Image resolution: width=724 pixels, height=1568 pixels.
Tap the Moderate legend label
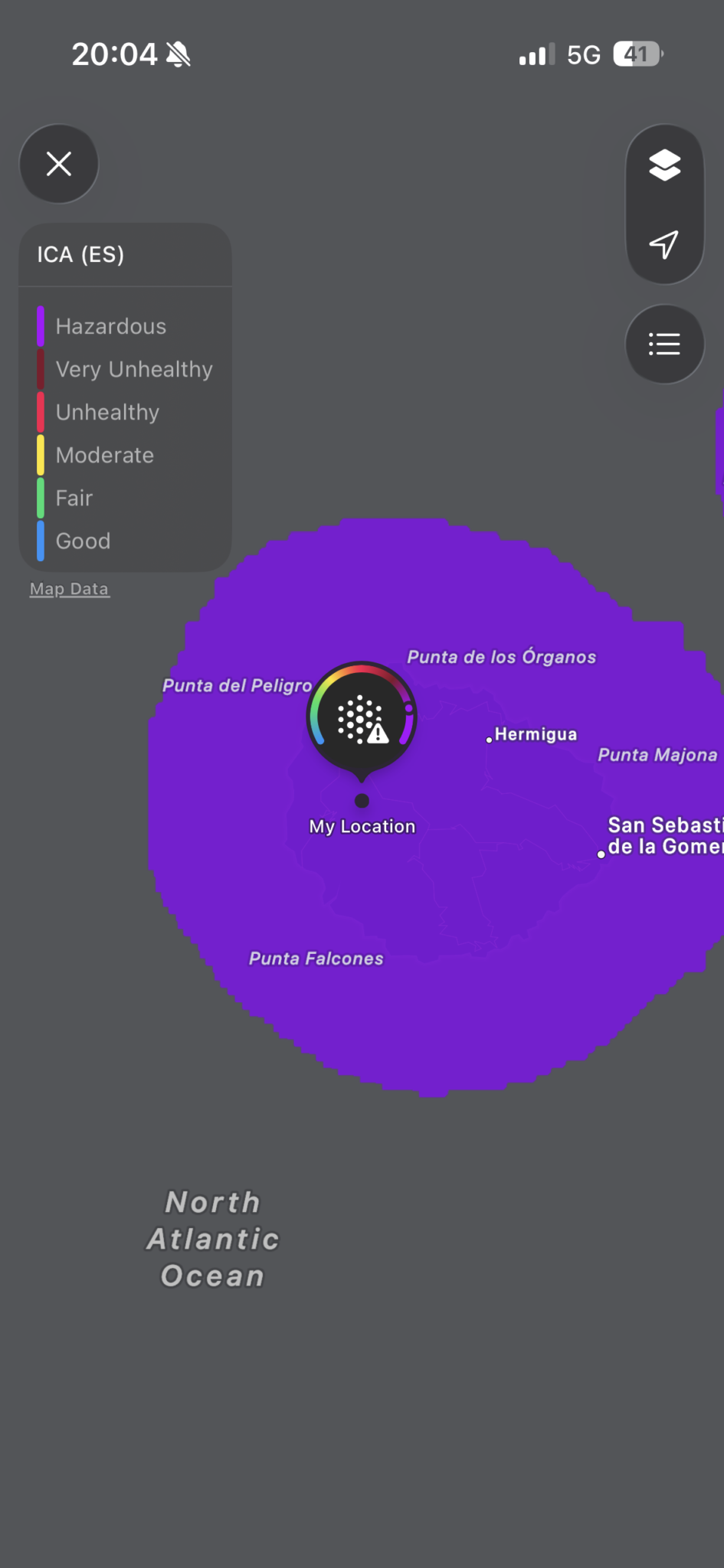(105, 455)
